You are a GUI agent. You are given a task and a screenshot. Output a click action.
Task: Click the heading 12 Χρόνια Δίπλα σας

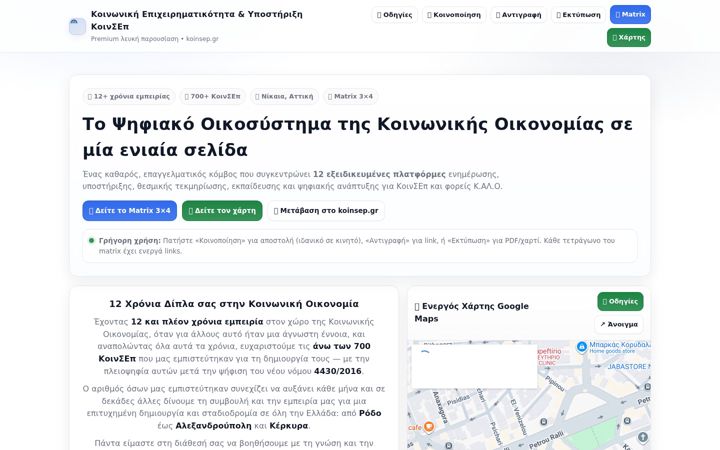tap(234, 304)
